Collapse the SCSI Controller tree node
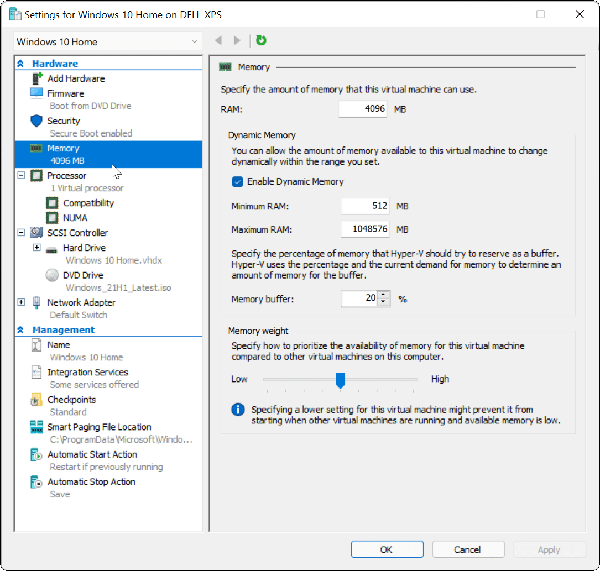 (21, 232)
